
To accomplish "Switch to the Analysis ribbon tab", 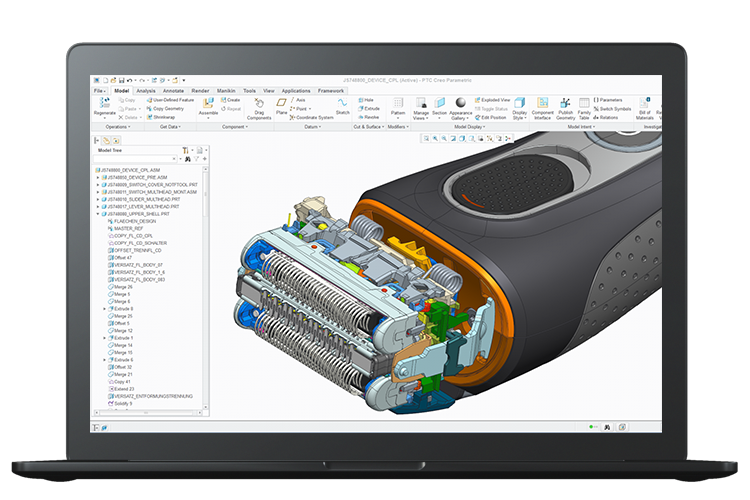I will 146,91.
